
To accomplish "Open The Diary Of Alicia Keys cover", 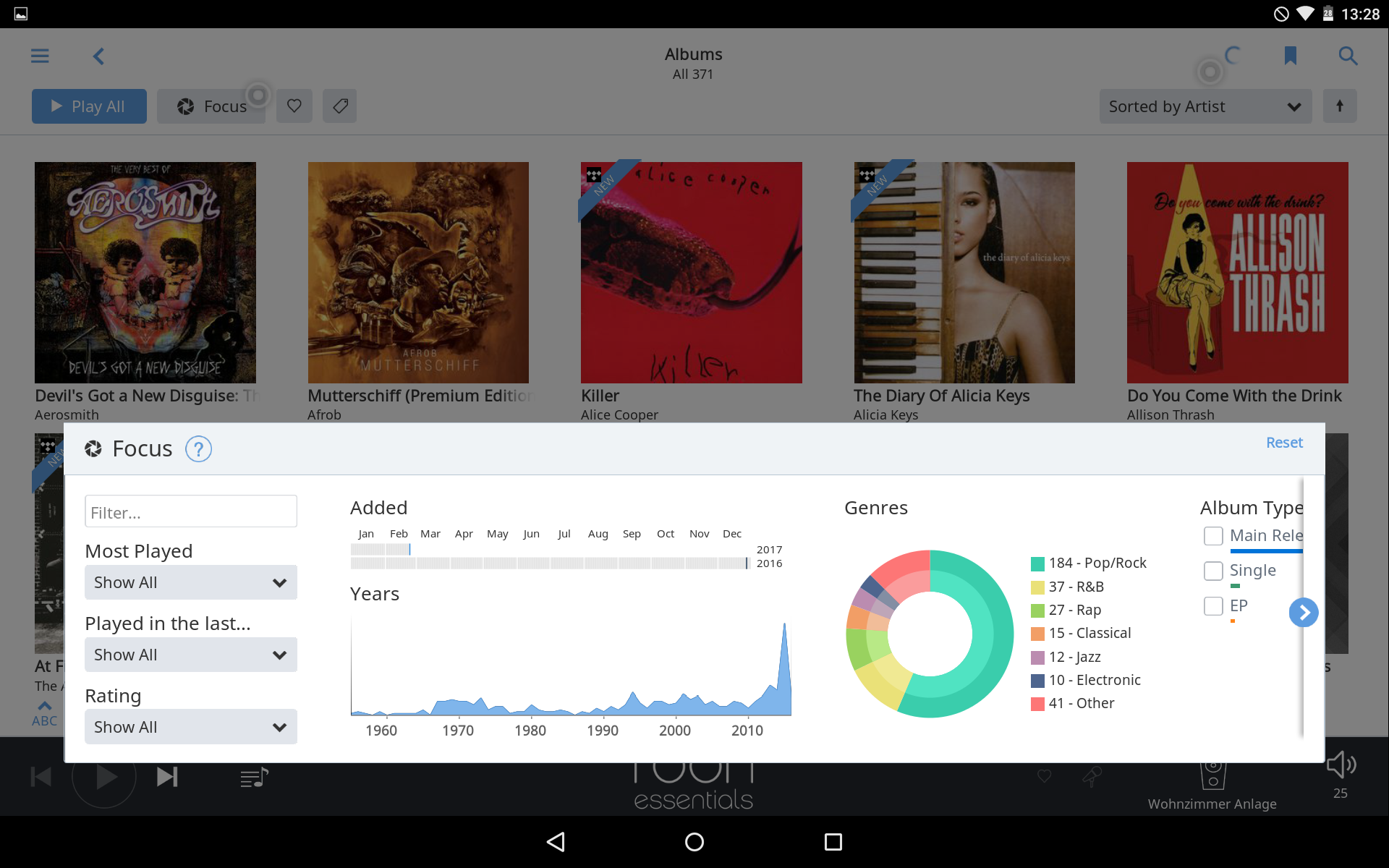I will (x=964, y=273).
